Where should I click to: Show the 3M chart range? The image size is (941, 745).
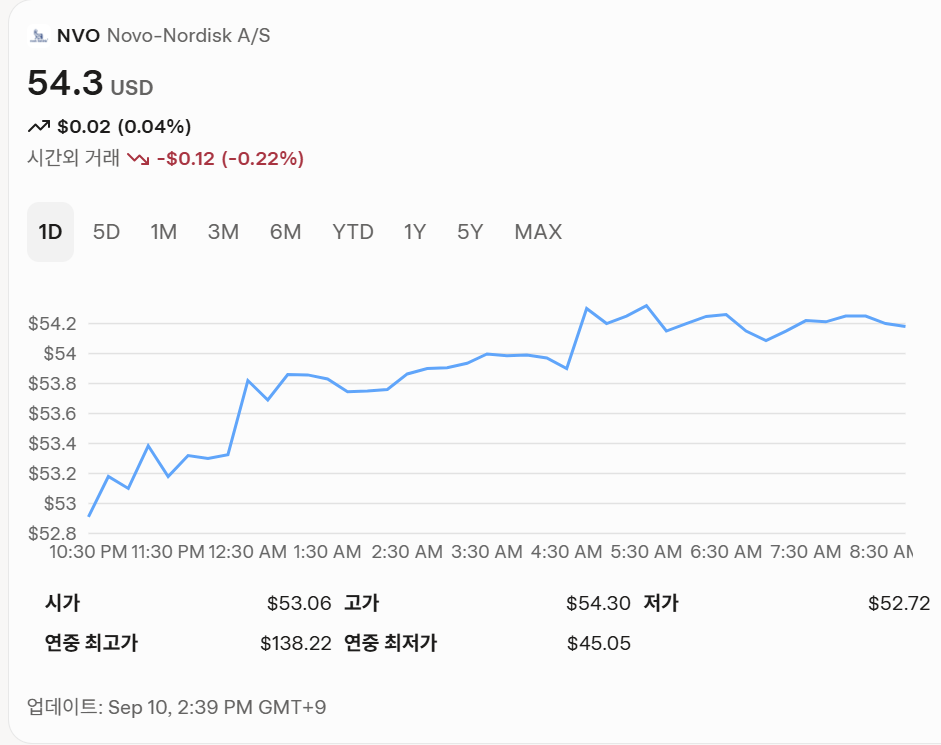223,232
